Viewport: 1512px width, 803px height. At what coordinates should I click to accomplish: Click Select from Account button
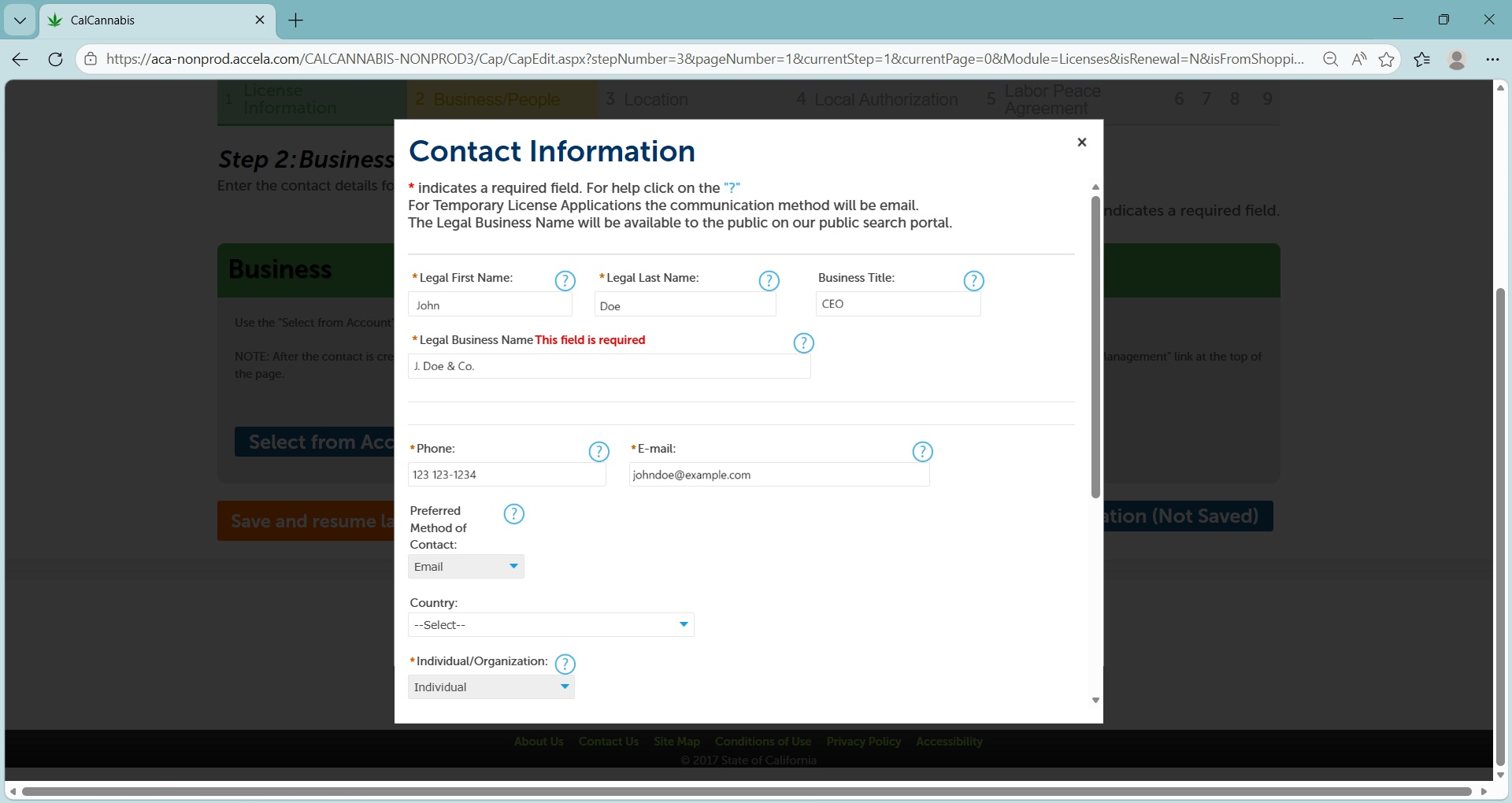pos(315,442)
